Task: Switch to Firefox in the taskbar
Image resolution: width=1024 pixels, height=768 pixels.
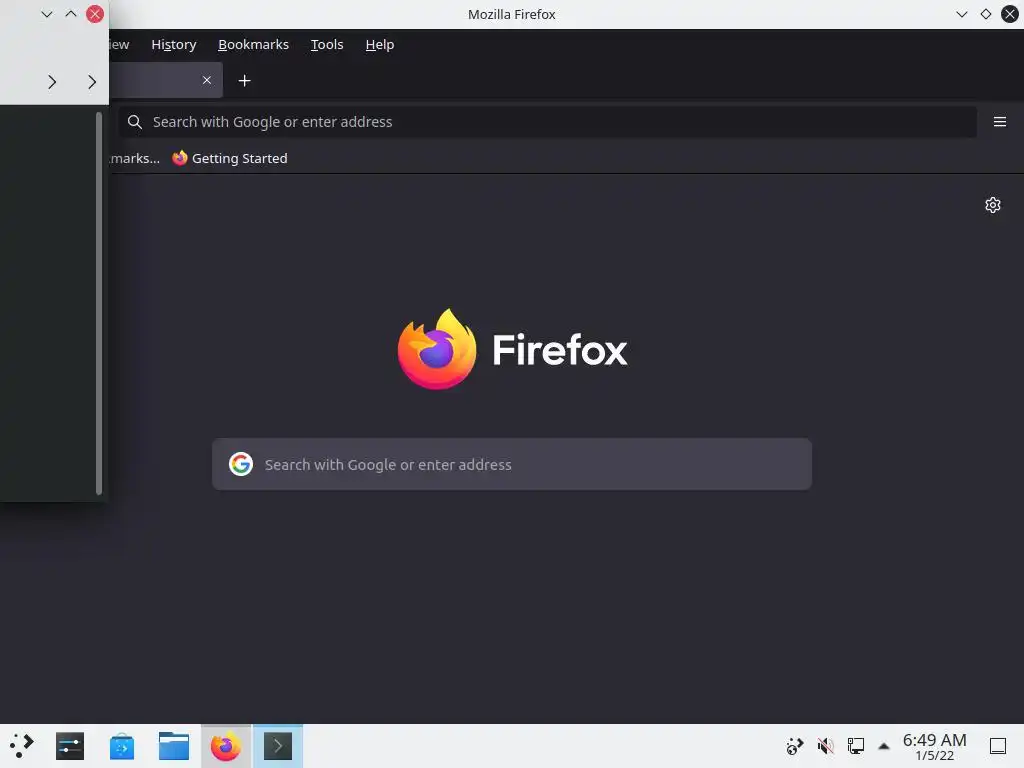Action: pos(226,746)
